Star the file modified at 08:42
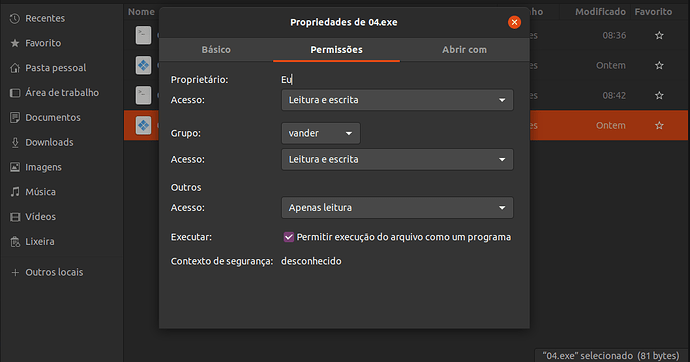Viewport: 690px width, 362px height. coord(659,95)
